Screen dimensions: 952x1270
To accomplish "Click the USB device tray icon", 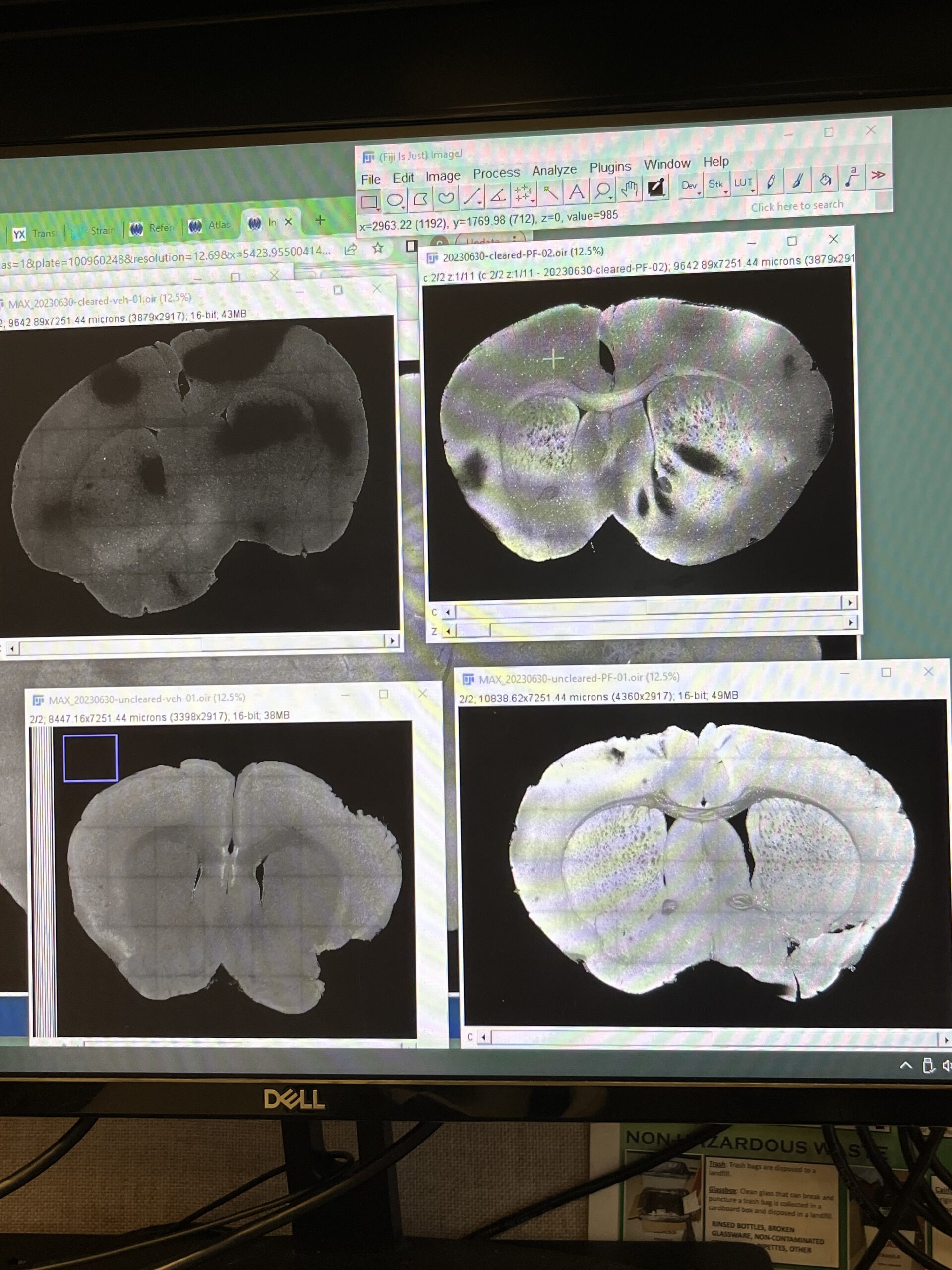I will click(x=928, y=1065).
